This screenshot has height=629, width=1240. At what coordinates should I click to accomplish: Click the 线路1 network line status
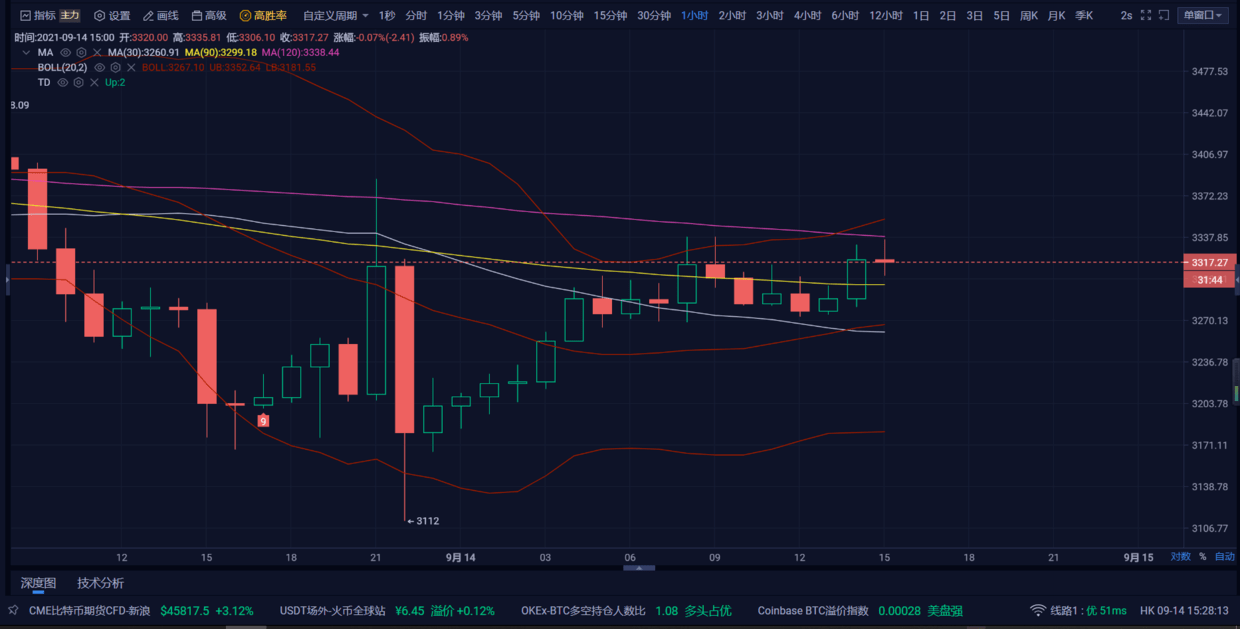pyautogui.click(x=1078, y=610)
